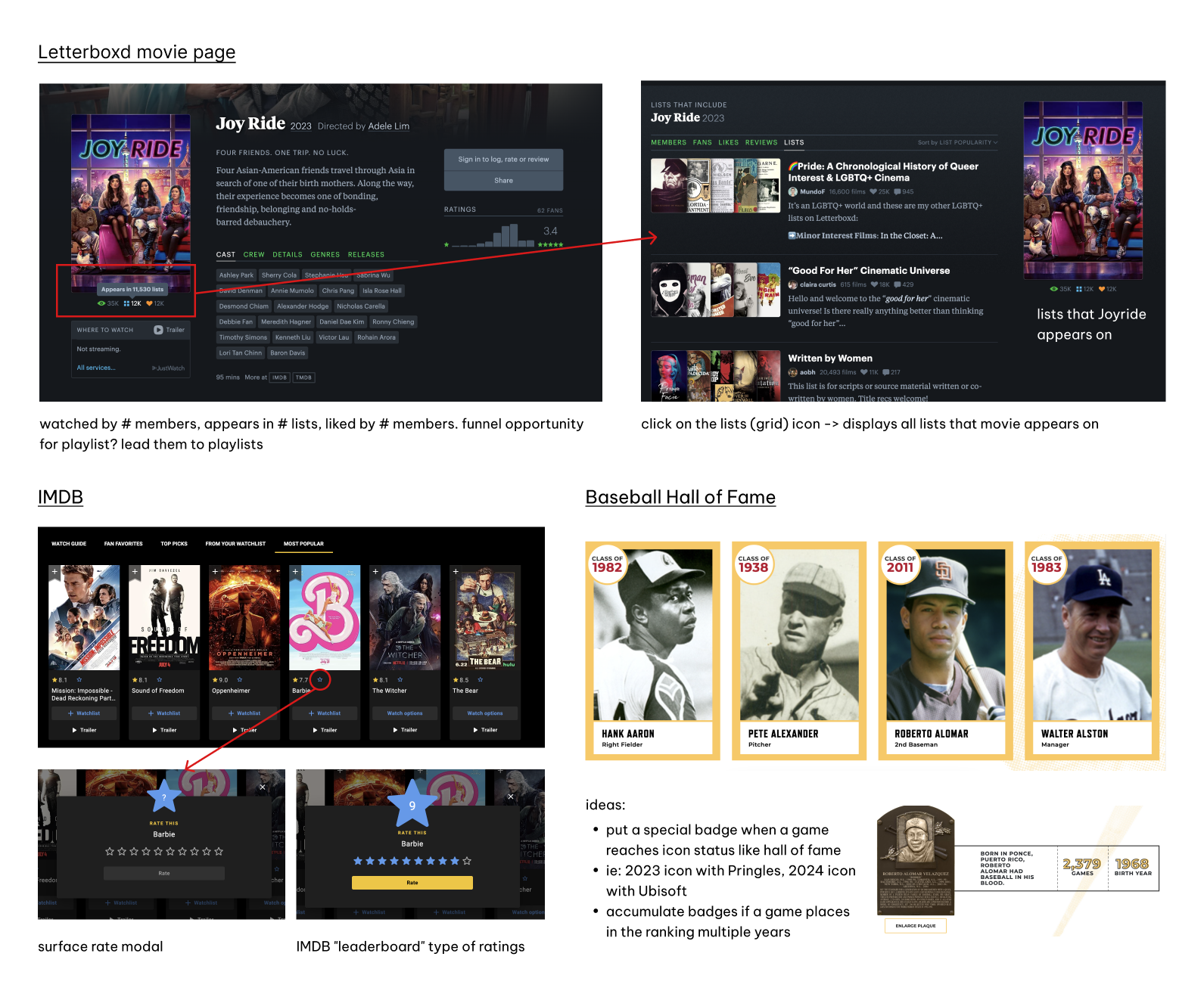Click the eye icon under the right Joy Ride poster
The width and height of the screenshot is (1204, 997).
click(1053, 289)
